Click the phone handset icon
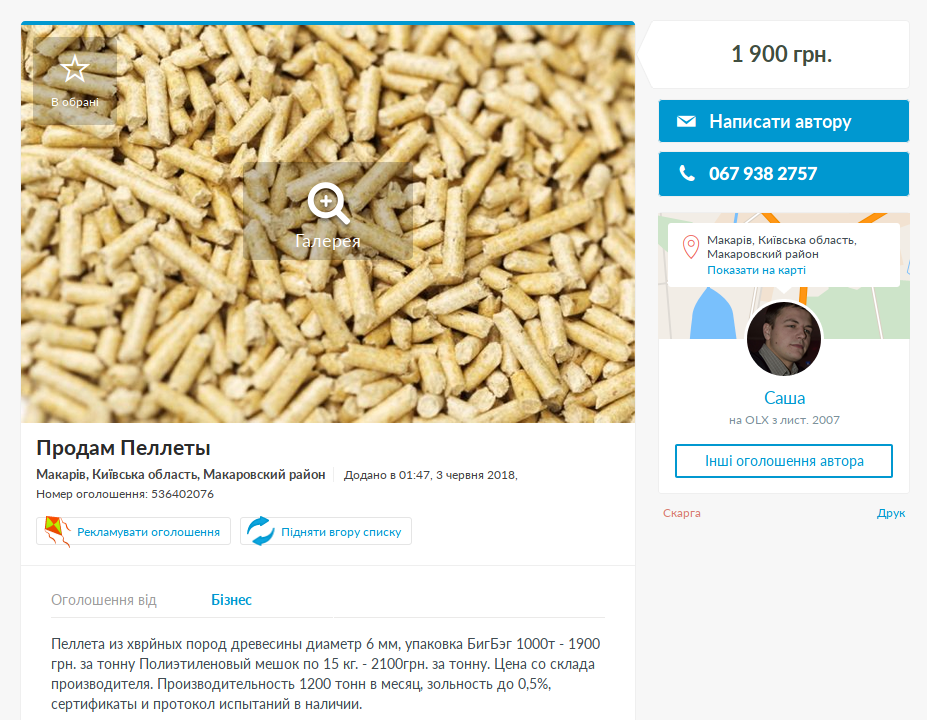This screenshot has width=927, height=720. point(686,173)
